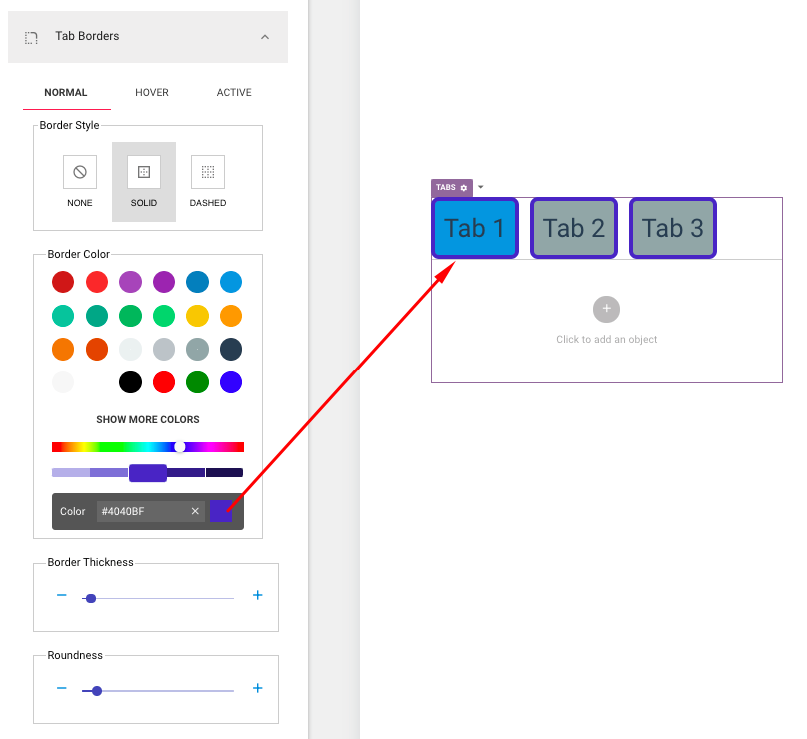Switch to the HOVER state tab
Viewport: 807px width, 739px height.
(152, 93)
